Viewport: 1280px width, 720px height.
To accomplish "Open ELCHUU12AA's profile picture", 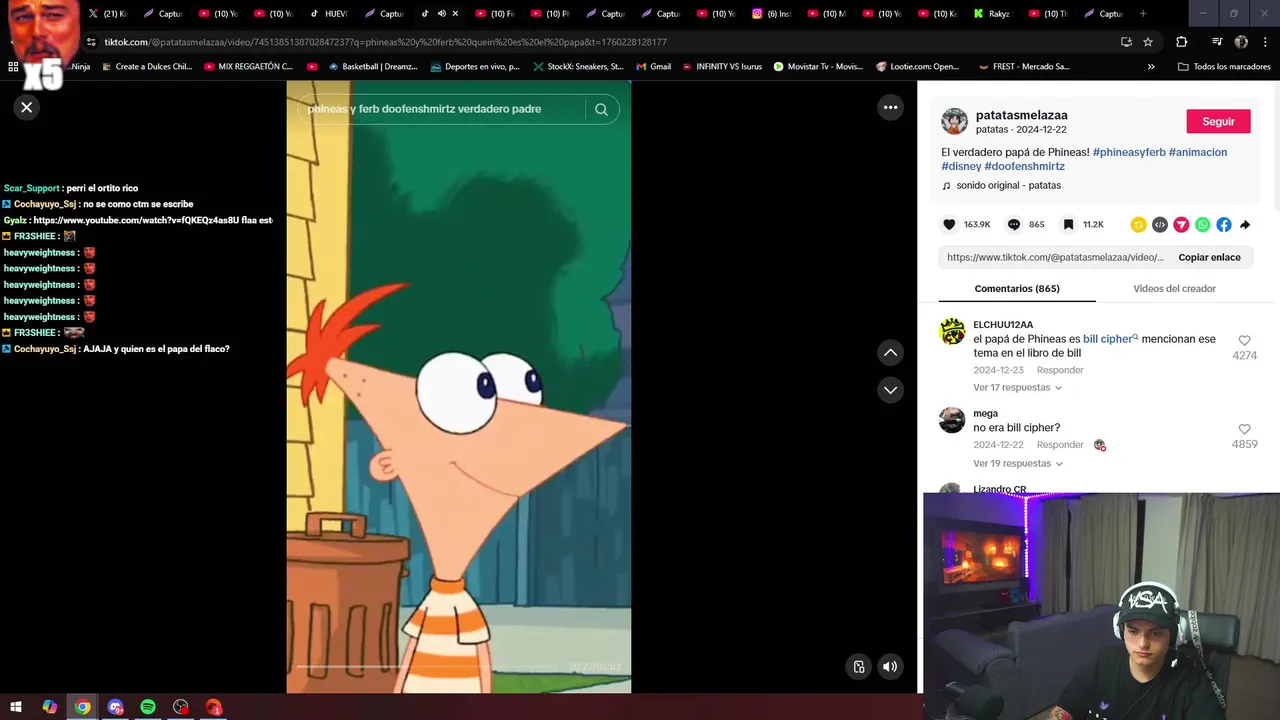I will tap(952, 332).
